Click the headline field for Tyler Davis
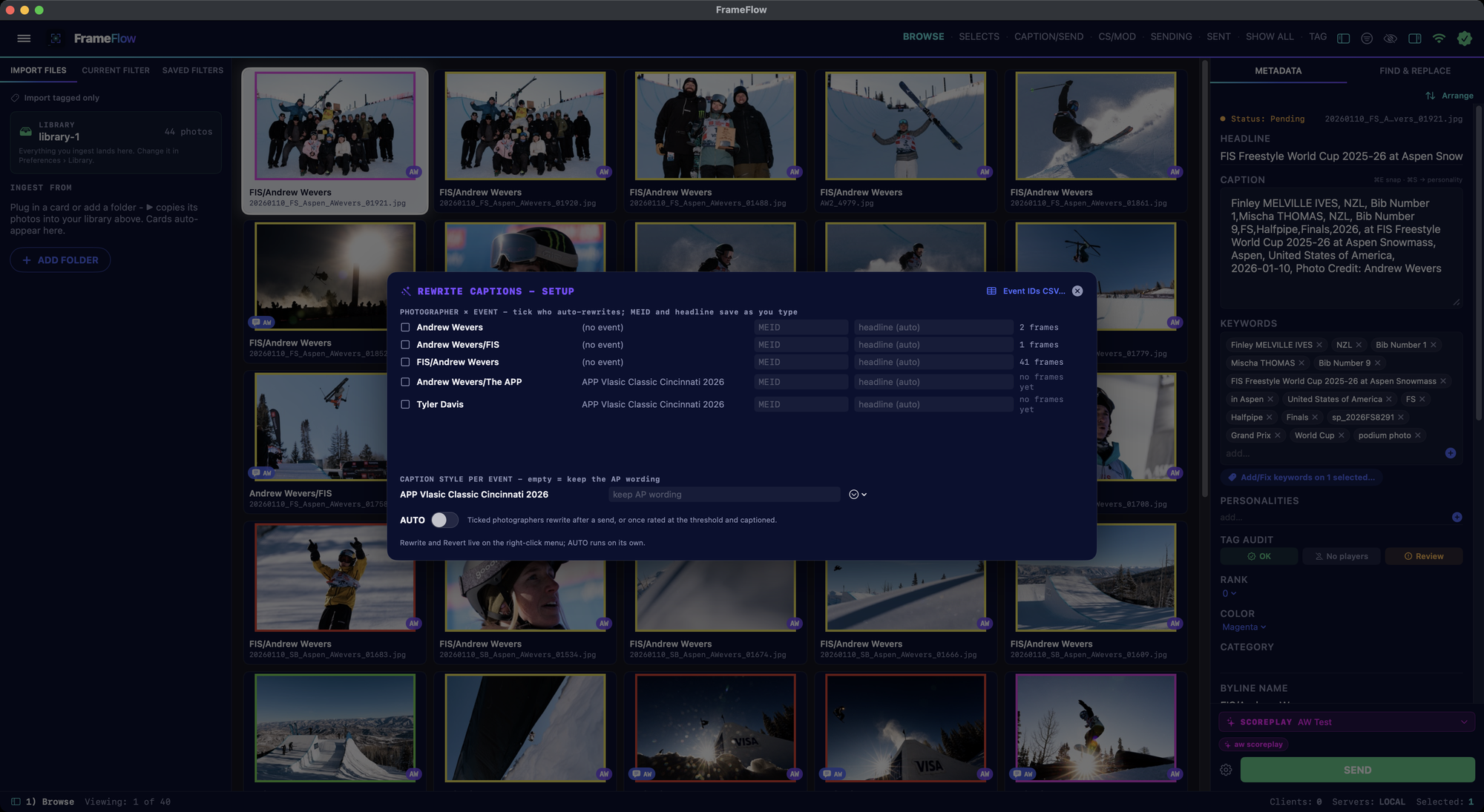The width and height of the screenshot is (1484, 812). [x=933, y=405]
